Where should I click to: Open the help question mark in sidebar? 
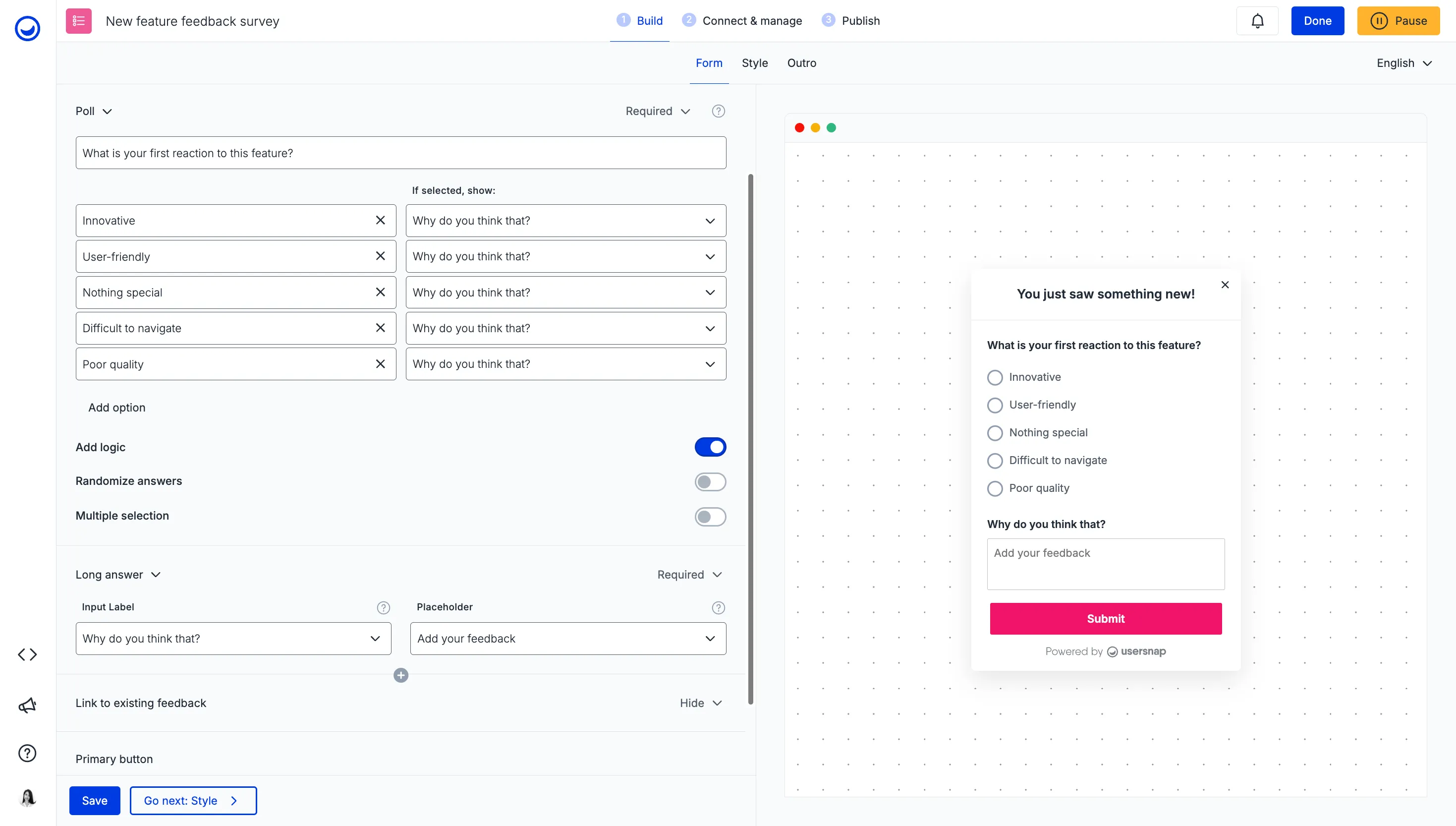tap(27, 754)
